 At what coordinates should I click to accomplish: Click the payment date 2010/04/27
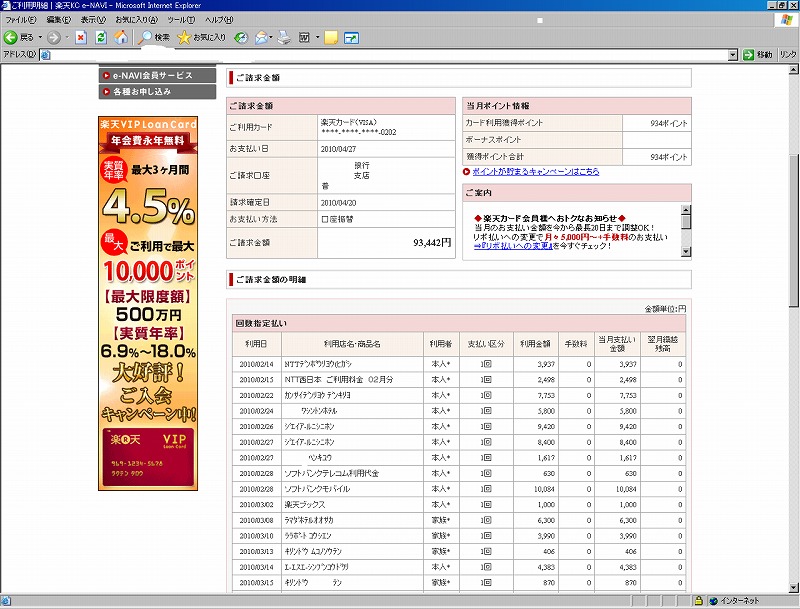[x=338, y=149]
